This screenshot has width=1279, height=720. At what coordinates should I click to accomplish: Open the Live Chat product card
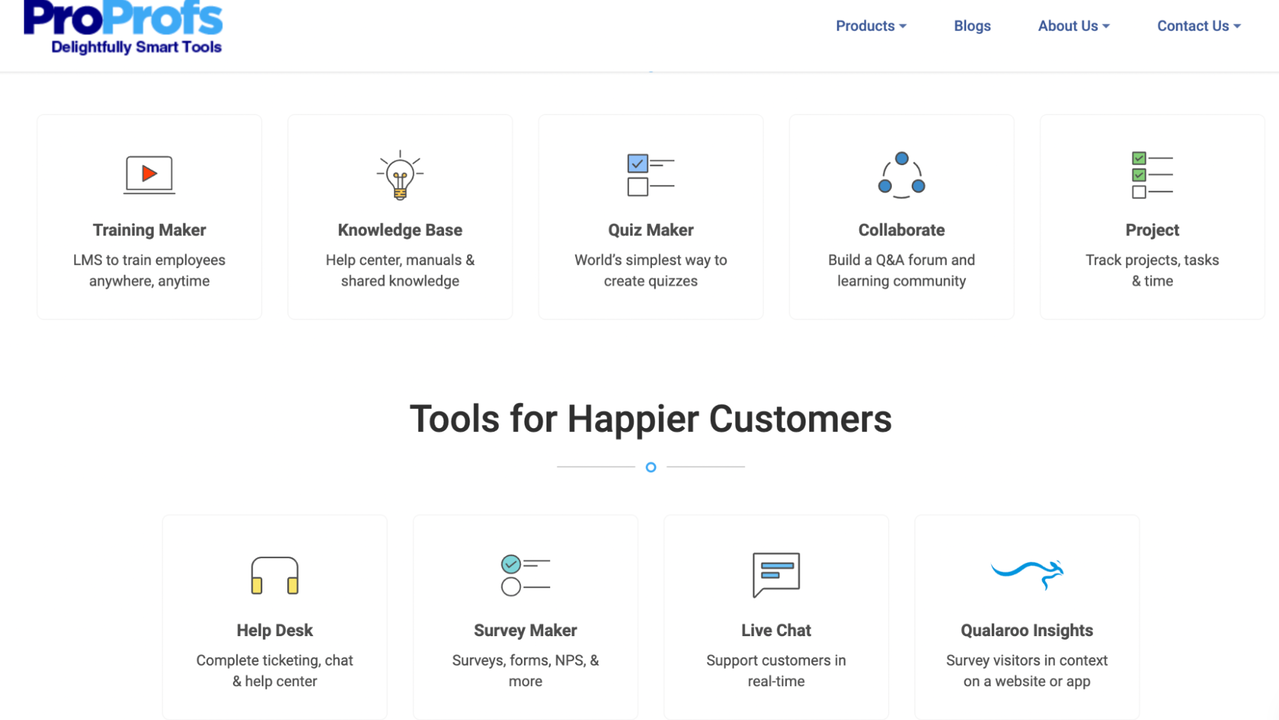776,617
